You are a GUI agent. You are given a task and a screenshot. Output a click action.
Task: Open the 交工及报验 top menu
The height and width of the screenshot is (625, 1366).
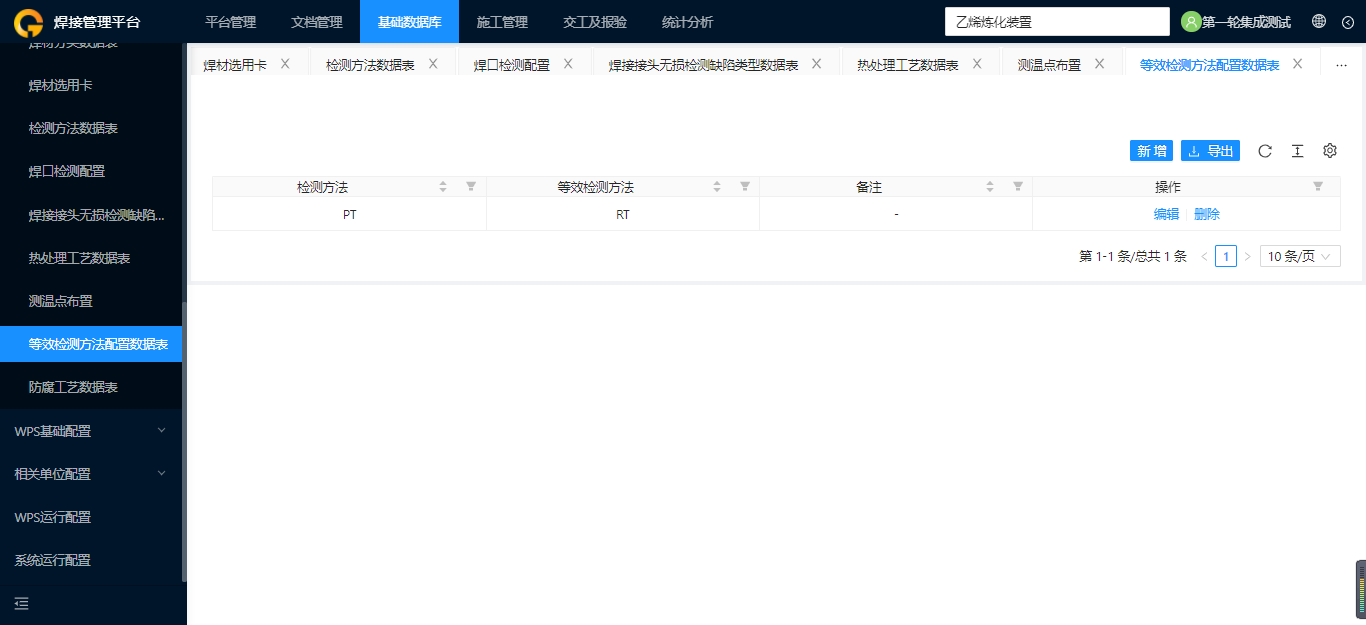[x=595, y=22]
